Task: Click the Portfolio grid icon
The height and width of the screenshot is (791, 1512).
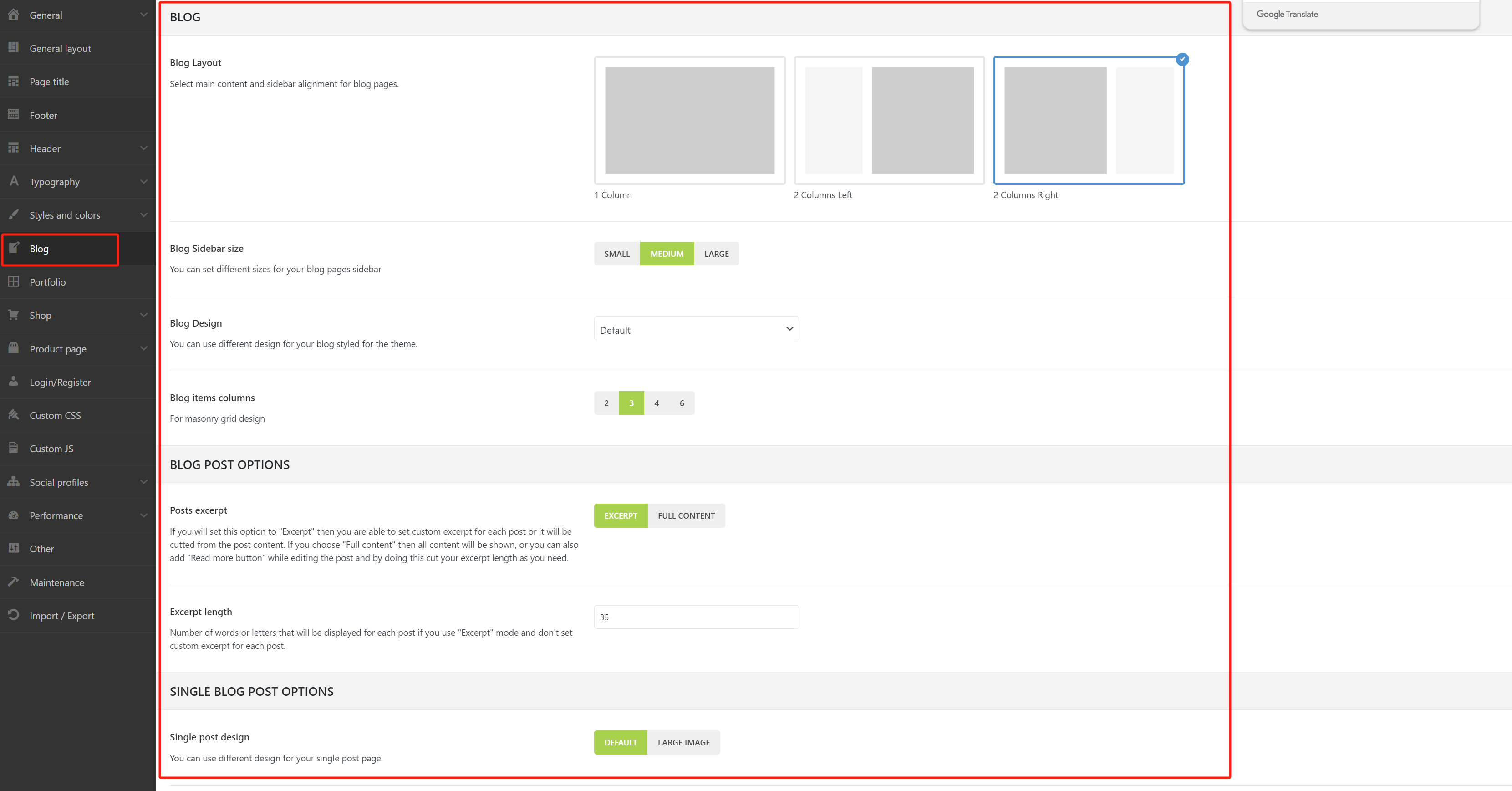Action: pyautogui.click(x=14, y=282)
